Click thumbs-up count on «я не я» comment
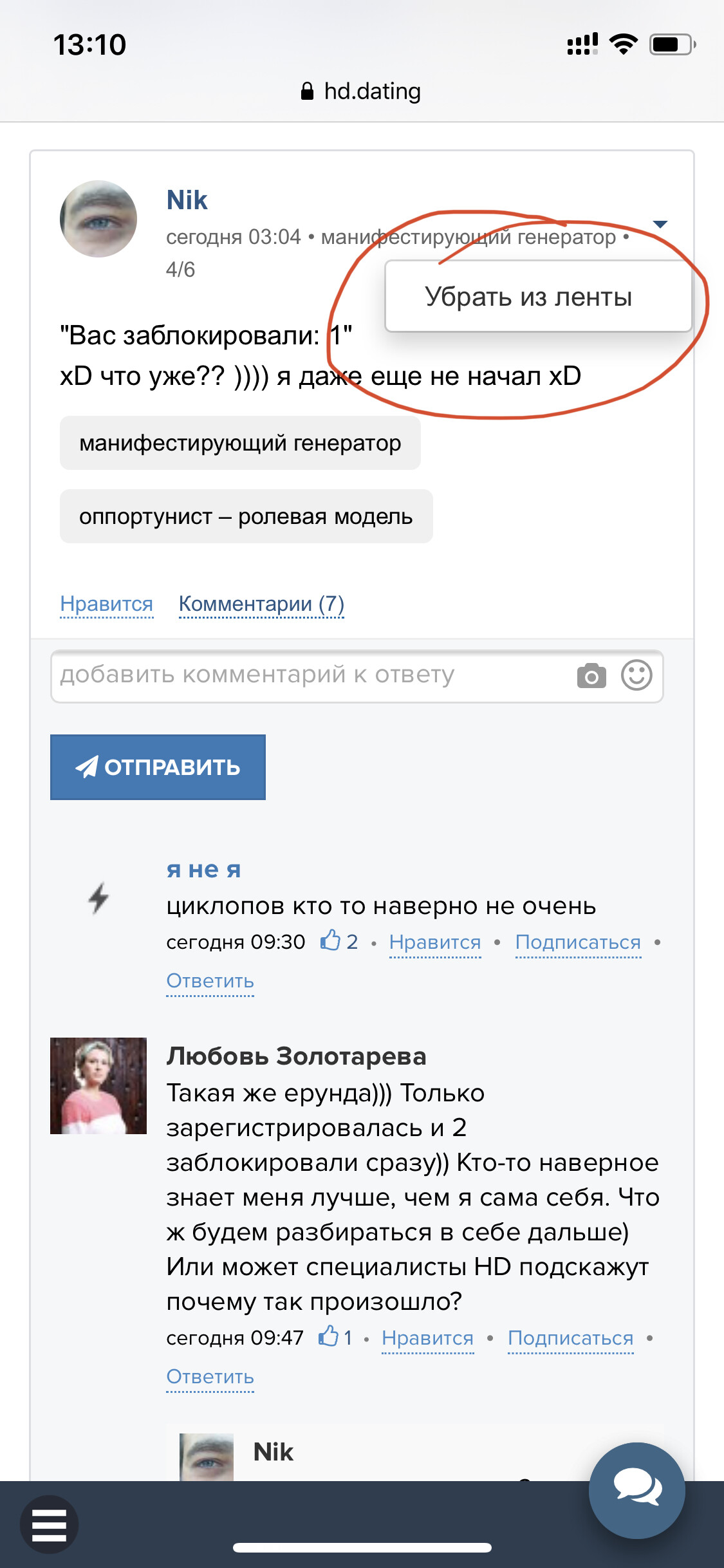The height and width of the screenshot is (1568, 724). pyautogui.click(x=339, y=942)
